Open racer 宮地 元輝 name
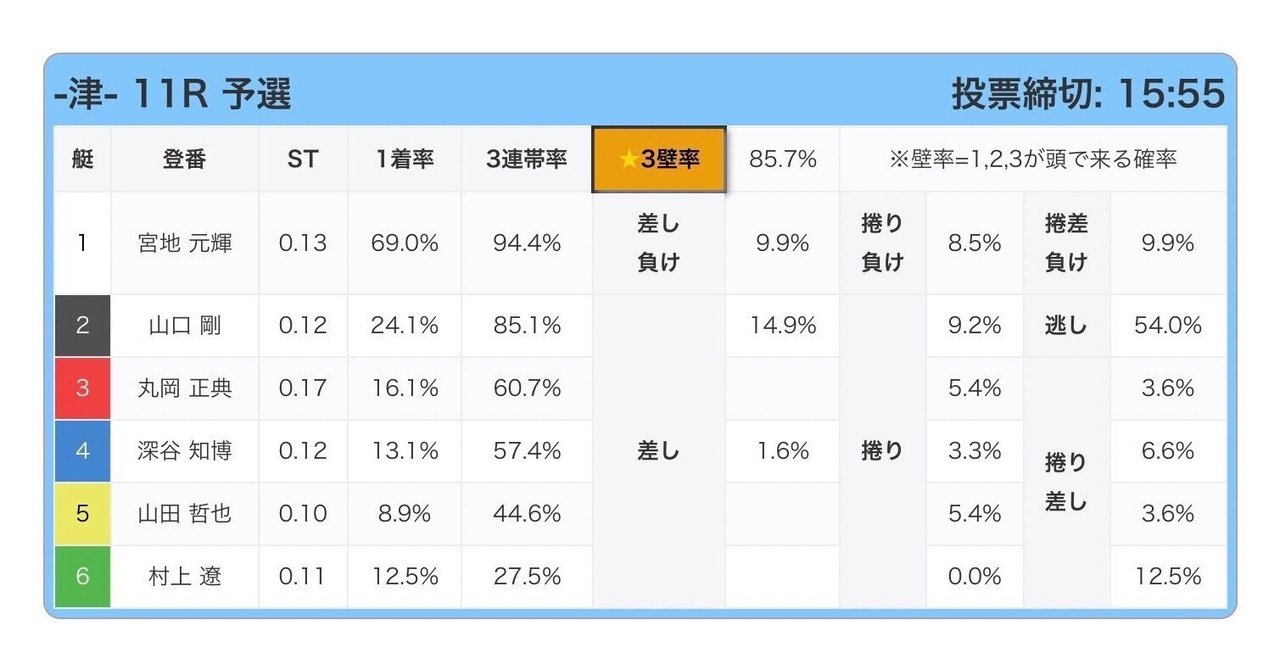 coord(185,243)
